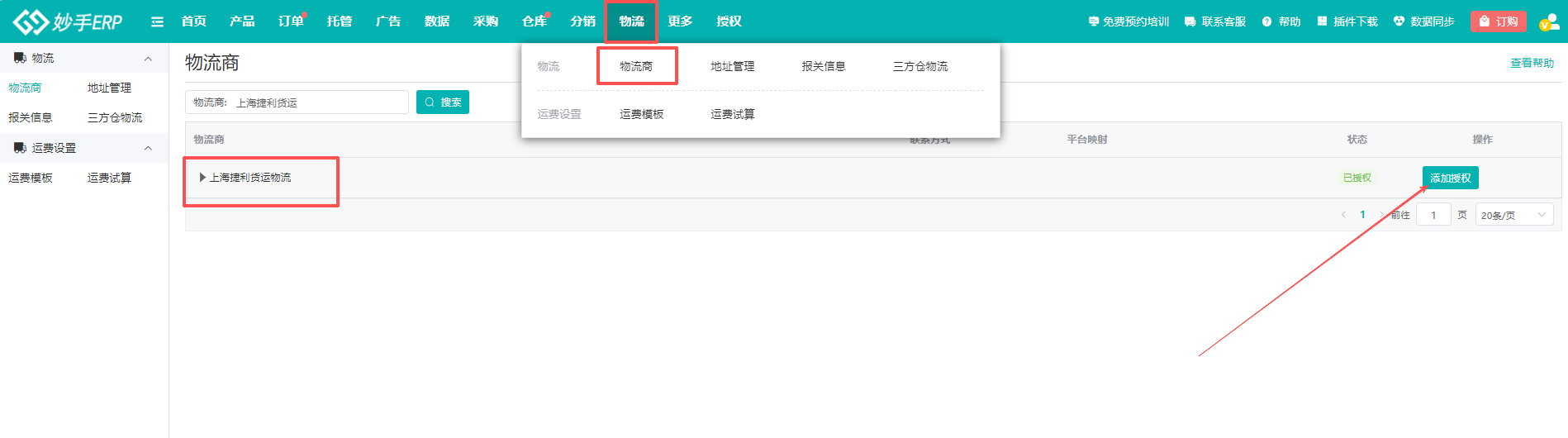Image resolution: width=1568 pixels, height=438 pixels.
Task: Open the 20条/页 page size dropdown
Action: (x=1514, y=215)
